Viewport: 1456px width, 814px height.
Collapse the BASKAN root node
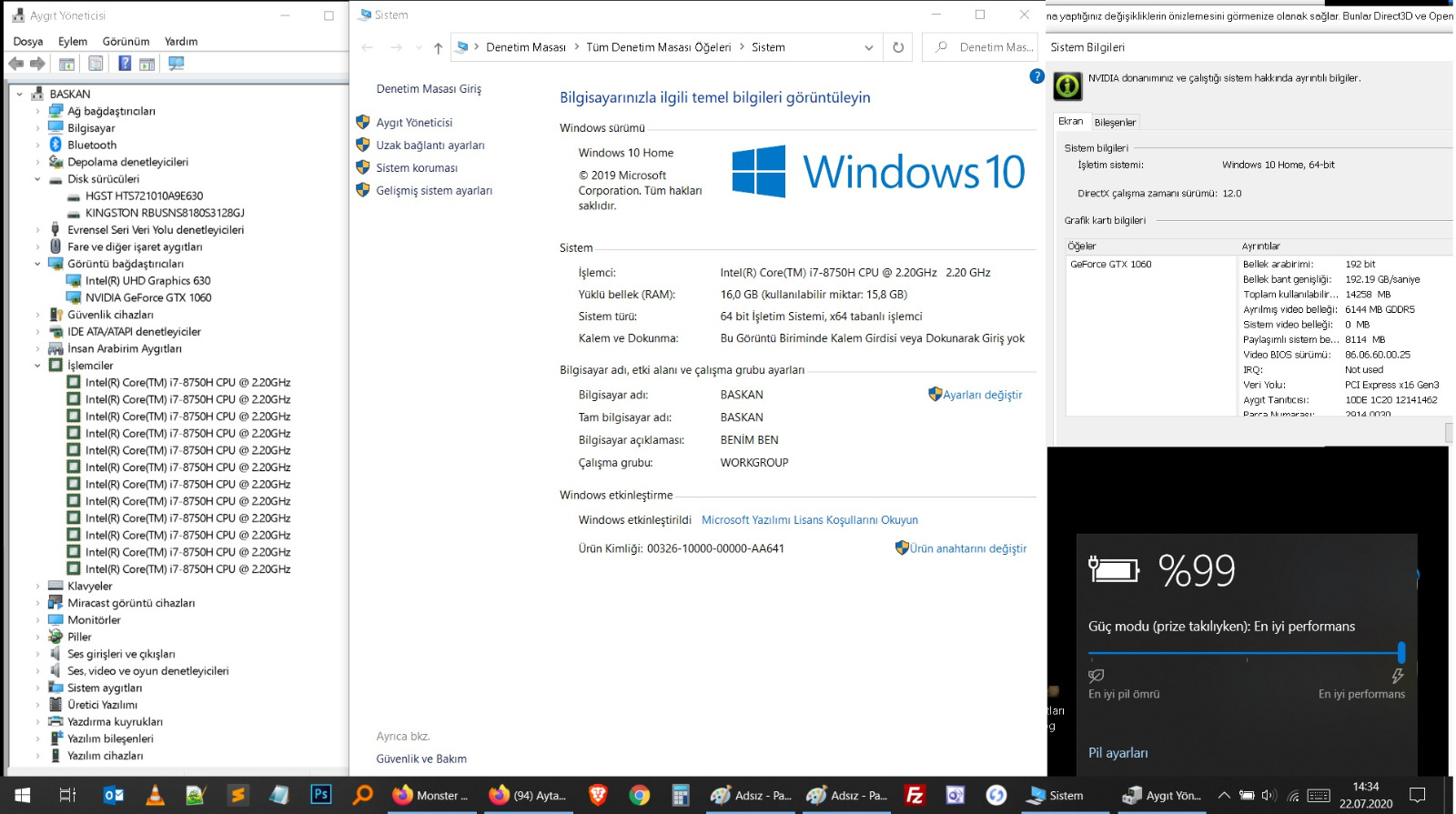[x=19, y=94]
